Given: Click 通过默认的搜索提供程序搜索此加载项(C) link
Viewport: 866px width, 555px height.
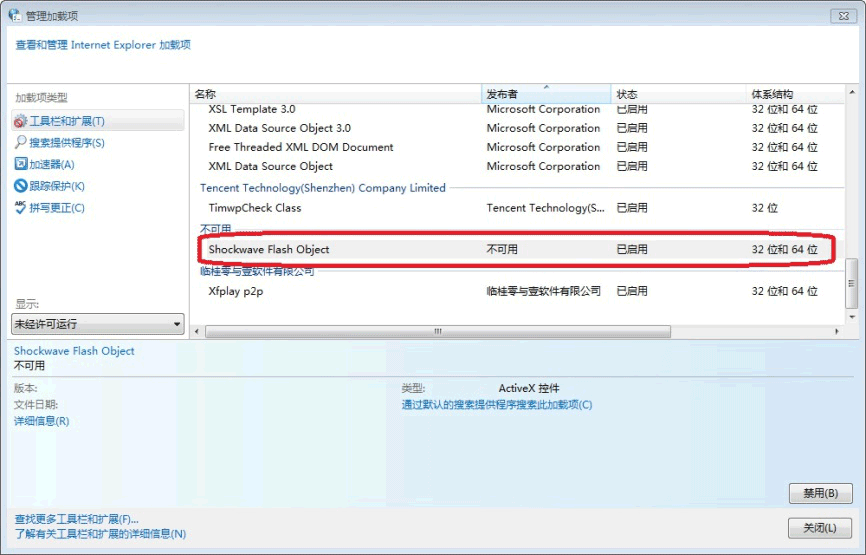Looking at the screenshot, I should click(x=497, y=404).
